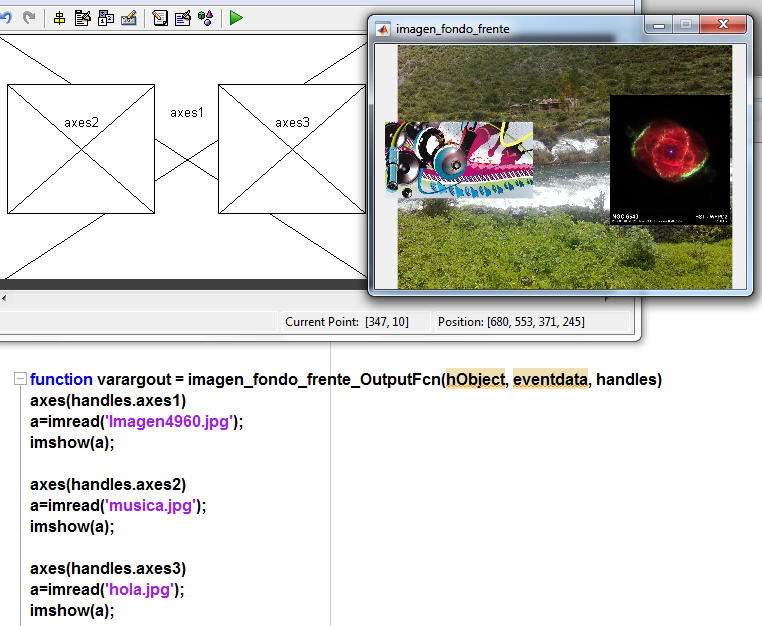762x626 pixels.
Task: Click the highlighted eventdata argument
Action: coord(550,379)
